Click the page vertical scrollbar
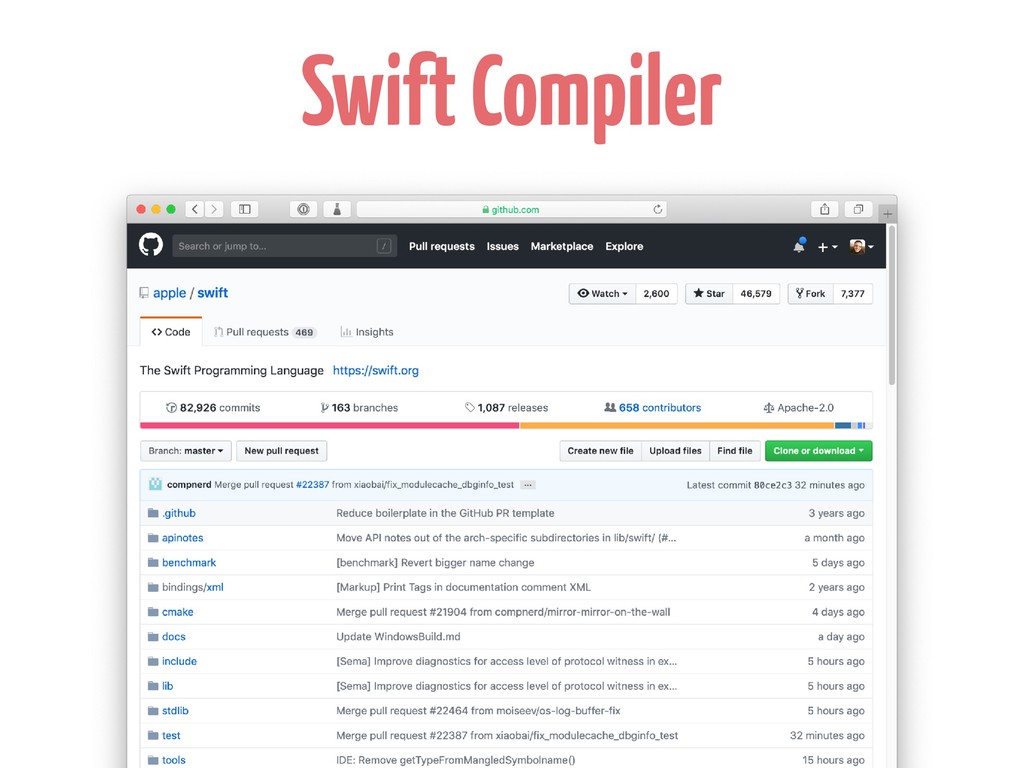1024x768 pixels. [x=891, y=305]
